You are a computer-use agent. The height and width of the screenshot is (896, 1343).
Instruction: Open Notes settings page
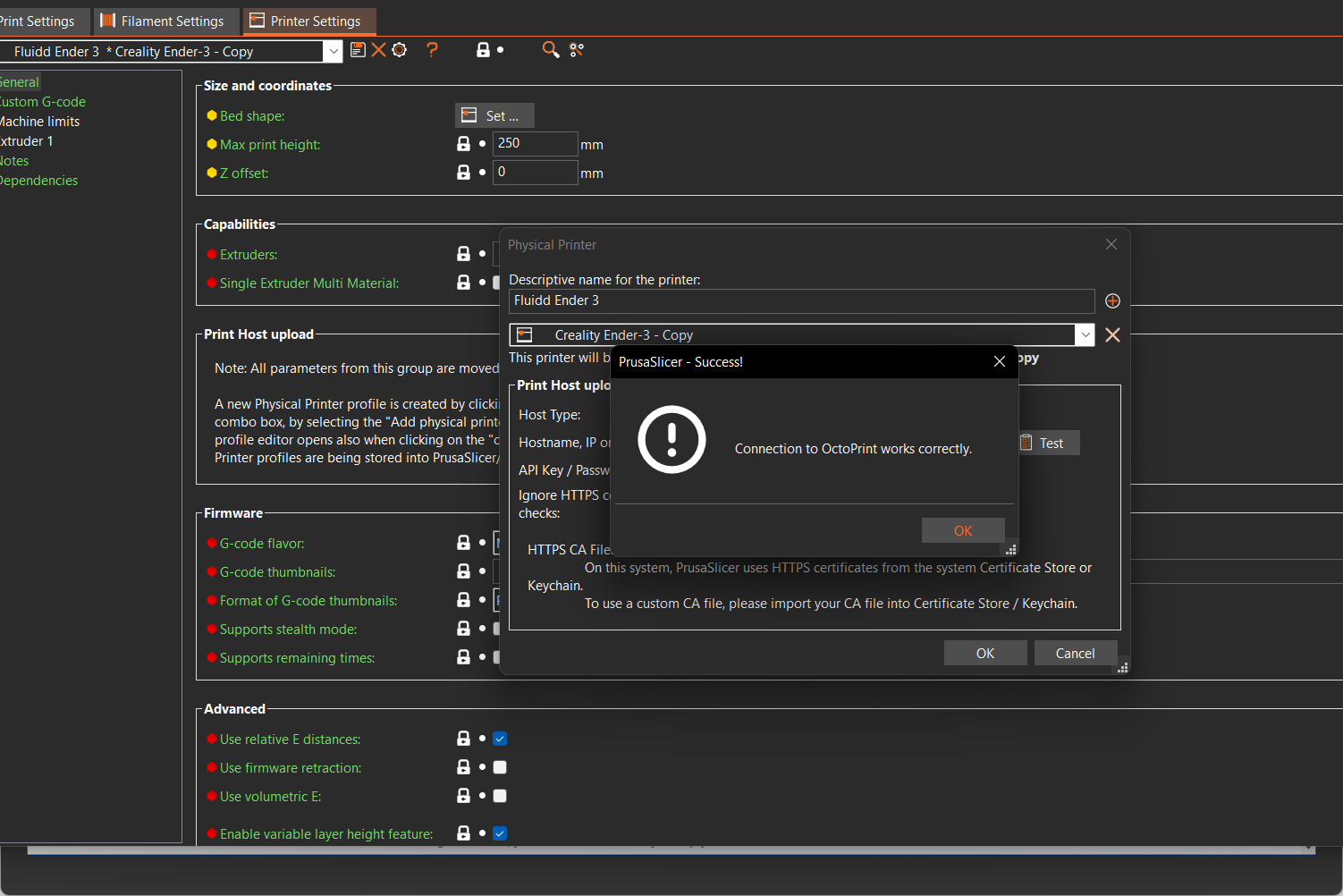point(14,161)
